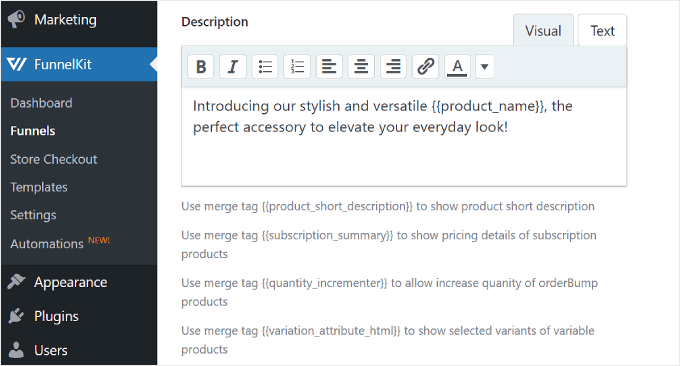Screen dimensions: 680x366
Task: Toggle bold formatting in the editor toolbar
Action: (200, 67)
